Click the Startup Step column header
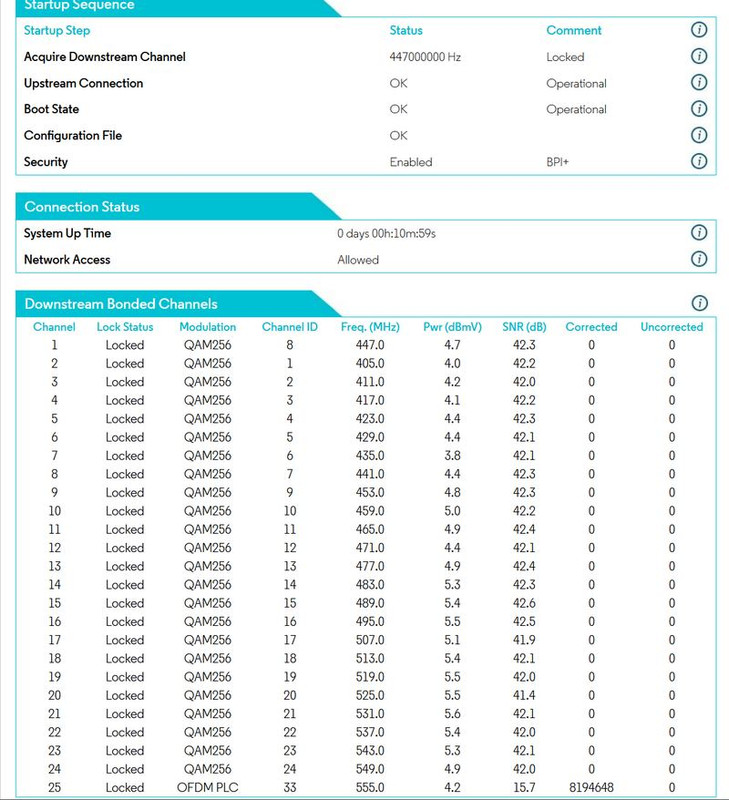The image size is (729, 800). (x=57, y=31)
